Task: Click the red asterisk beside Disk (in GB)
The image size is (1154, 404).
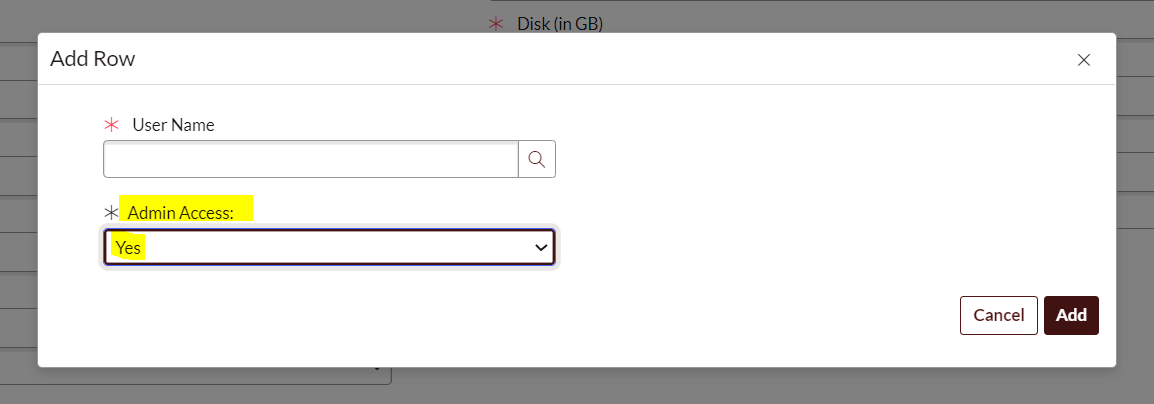Action: [496, 24]
